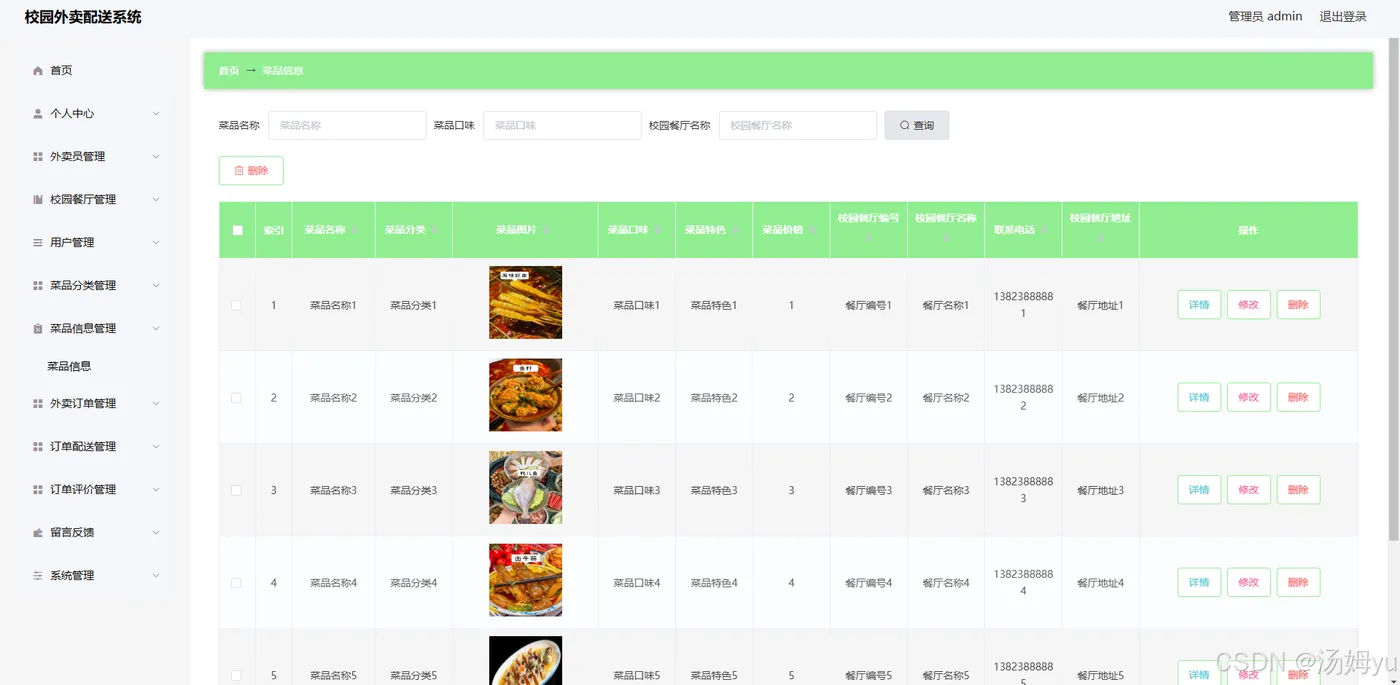This screenshot has width=1400, height=685.
Task: Click the sort arrows in 联系电话 header
Action: click(x=1044, y=230)
